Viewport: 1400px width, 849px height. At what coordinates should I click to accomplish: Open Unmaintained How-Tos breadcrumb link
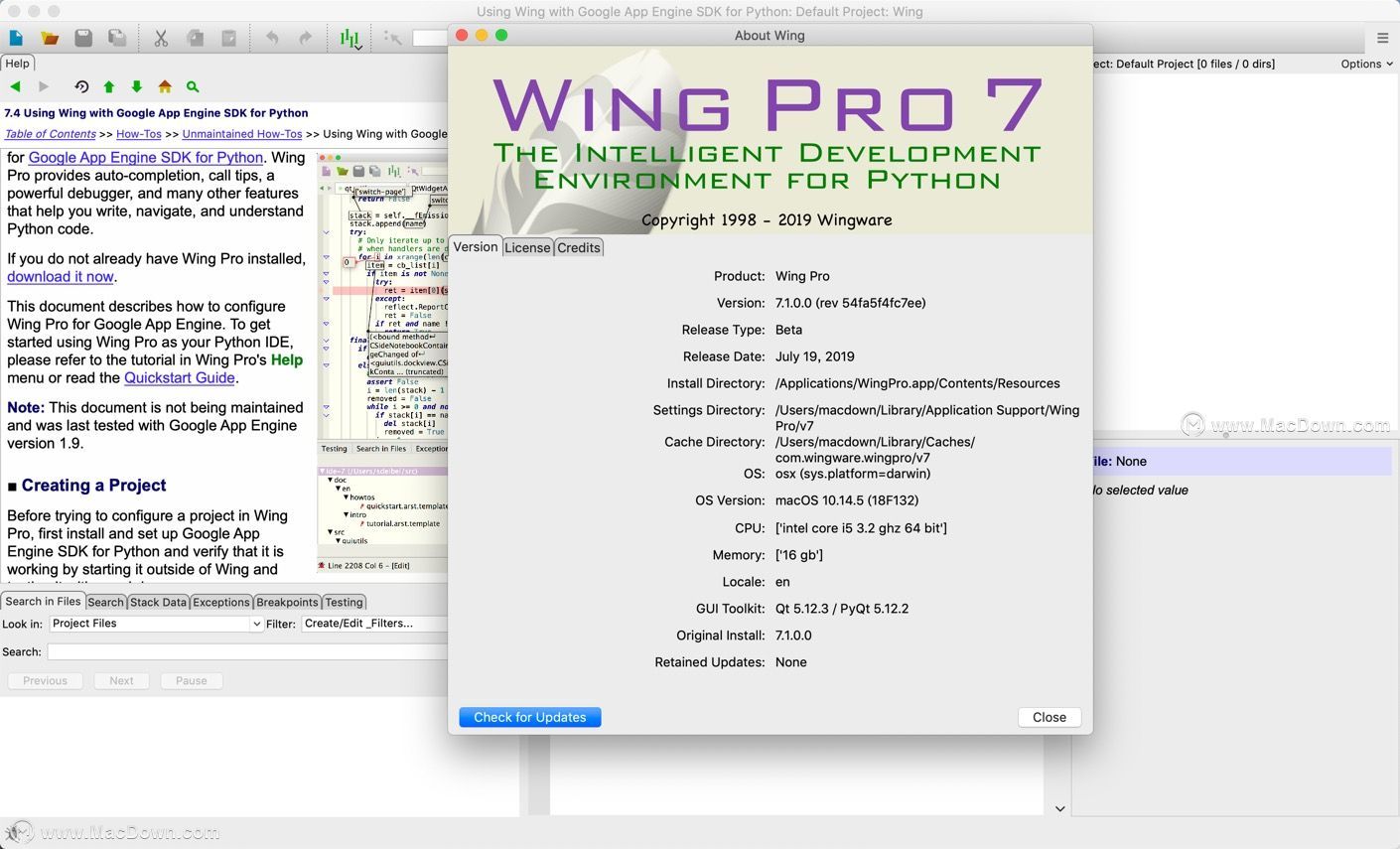coord(242,134)
